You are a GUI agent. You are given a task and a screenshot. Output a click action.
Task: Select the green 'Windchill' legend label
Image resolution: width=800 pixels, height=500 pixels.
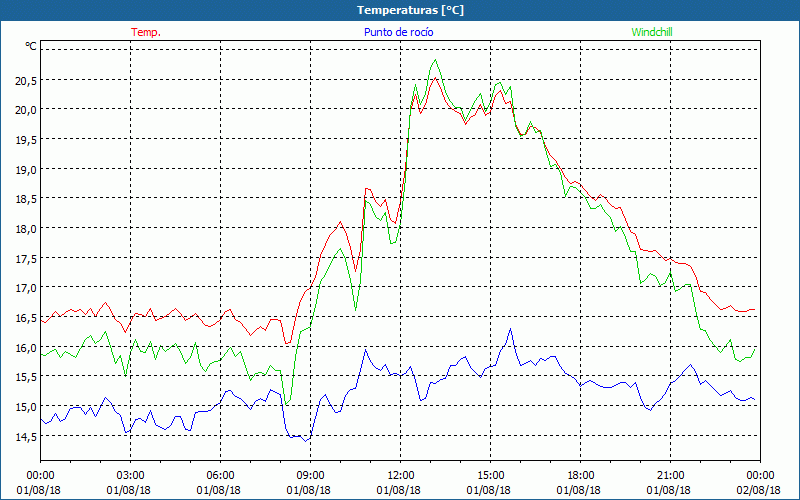tap(652, 32)
